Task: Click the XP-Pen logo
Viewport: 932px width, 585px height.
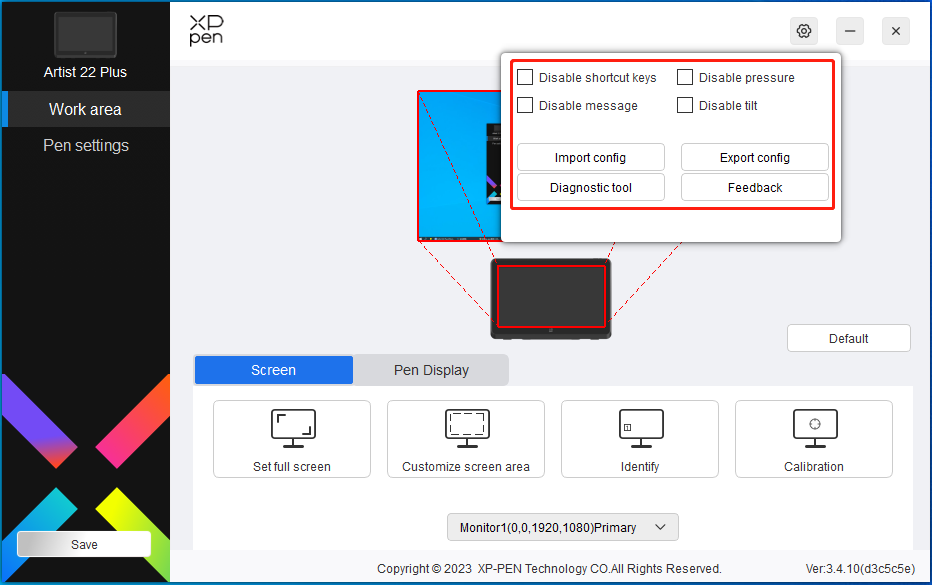Action: tap(206, 31)
